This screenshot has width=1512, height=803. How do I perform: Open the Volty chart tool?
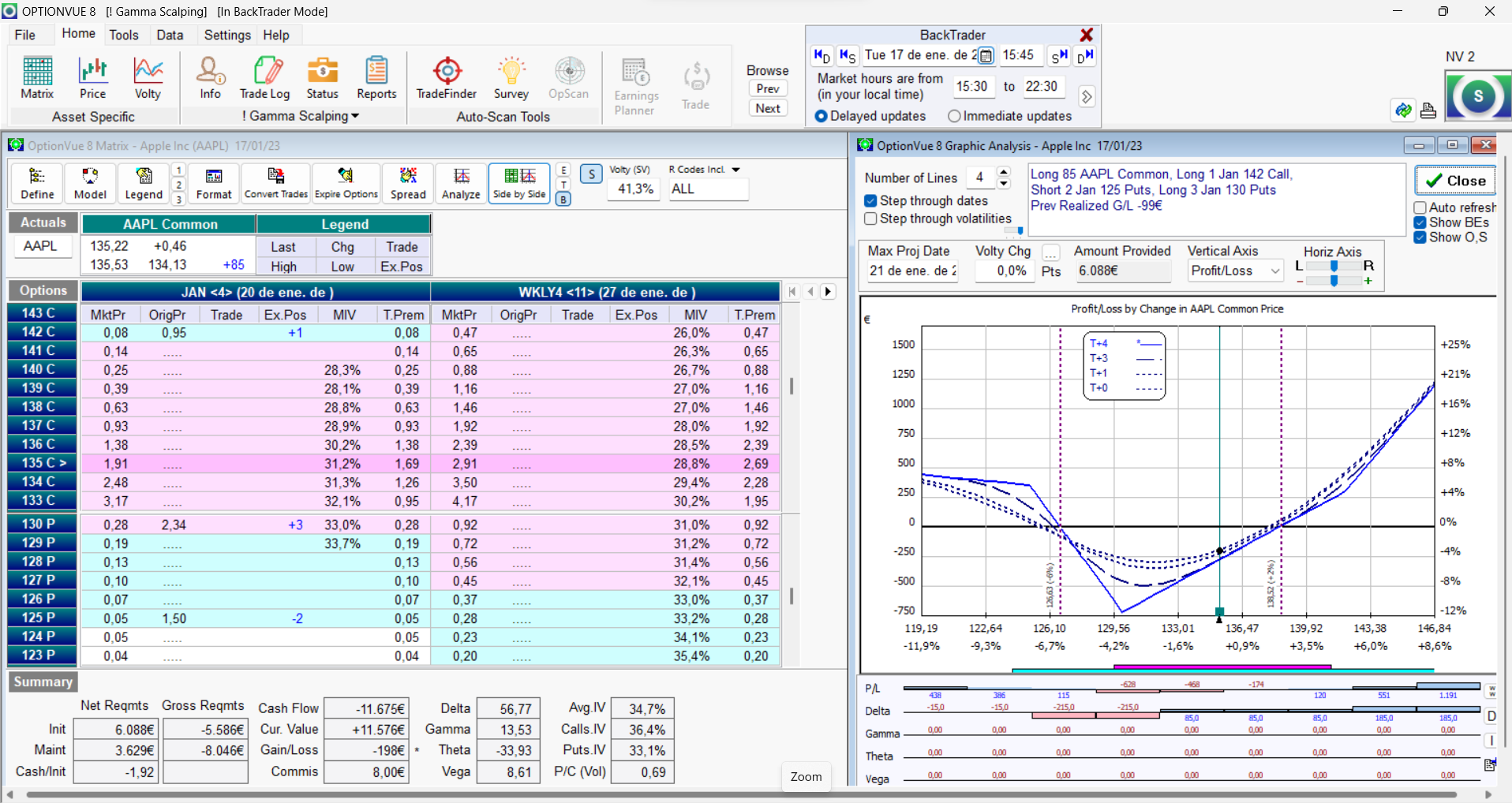coord(148,77)
